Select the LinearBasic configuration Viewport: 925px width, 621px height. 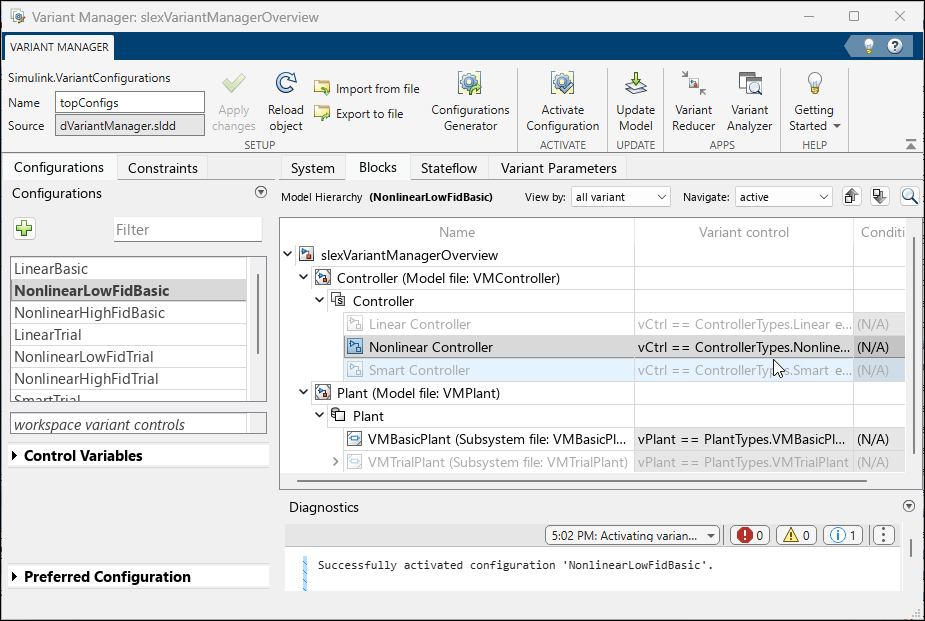pos(129,269)
